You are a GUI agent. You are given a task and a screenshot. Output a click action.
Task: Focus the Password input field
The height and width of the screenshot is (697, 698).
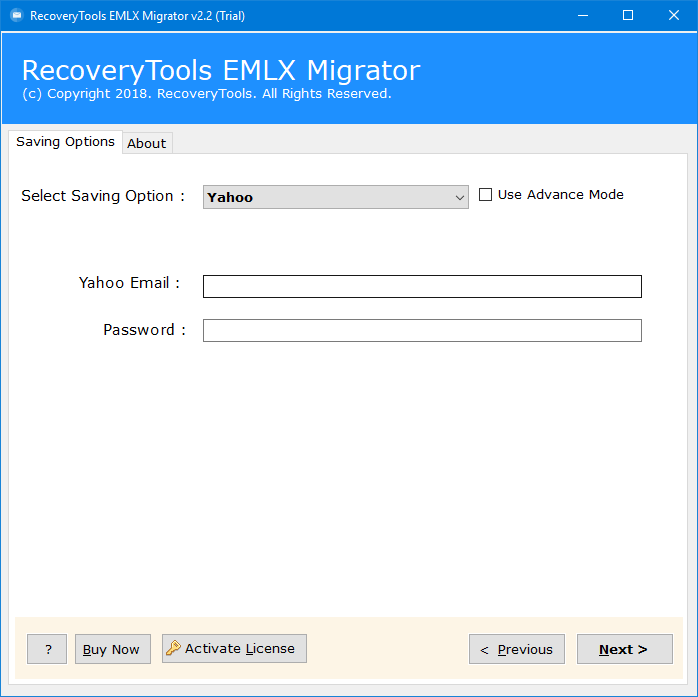pos(422,330)
